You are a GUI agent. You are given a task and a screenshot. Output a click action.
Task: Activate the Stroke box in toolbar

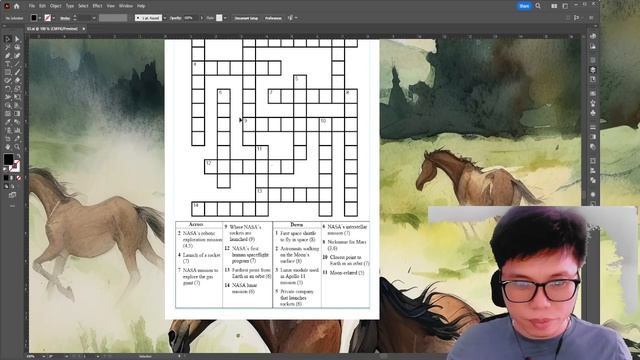(15, 166)
